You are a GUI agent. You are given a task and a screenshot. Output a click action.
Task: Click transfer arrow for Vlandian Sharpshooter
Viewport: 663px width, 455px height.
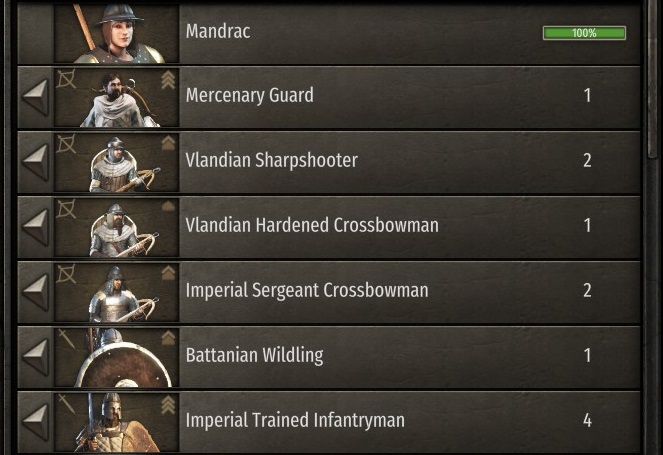click(36, 162)
